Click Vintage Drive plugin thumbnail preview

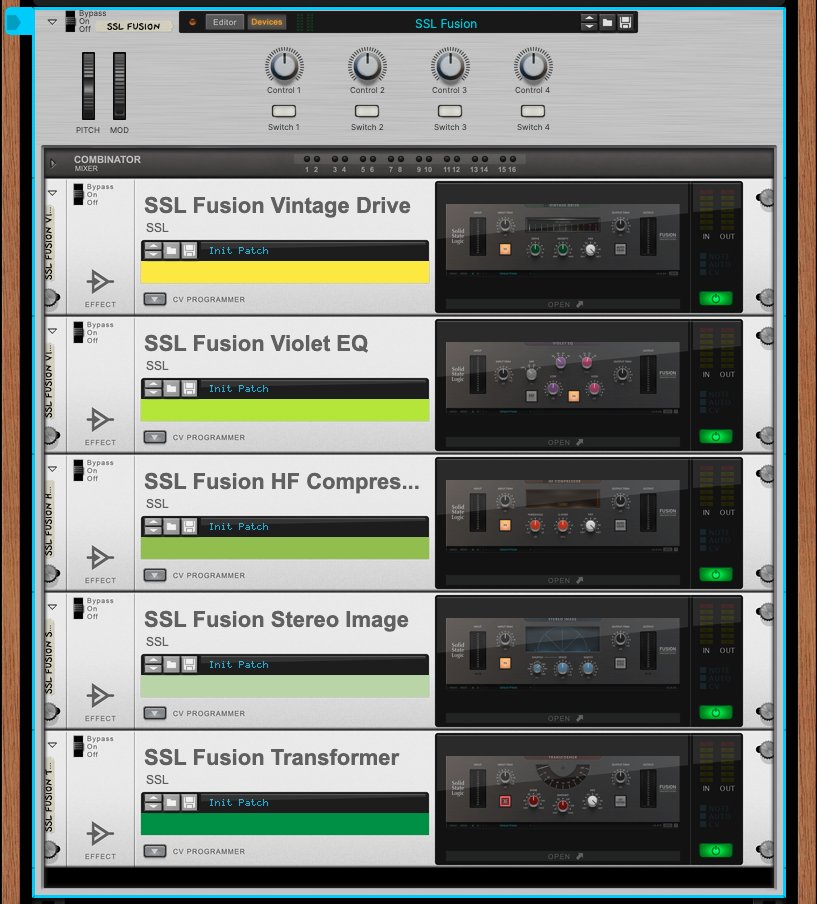click(x=563, y=240)
